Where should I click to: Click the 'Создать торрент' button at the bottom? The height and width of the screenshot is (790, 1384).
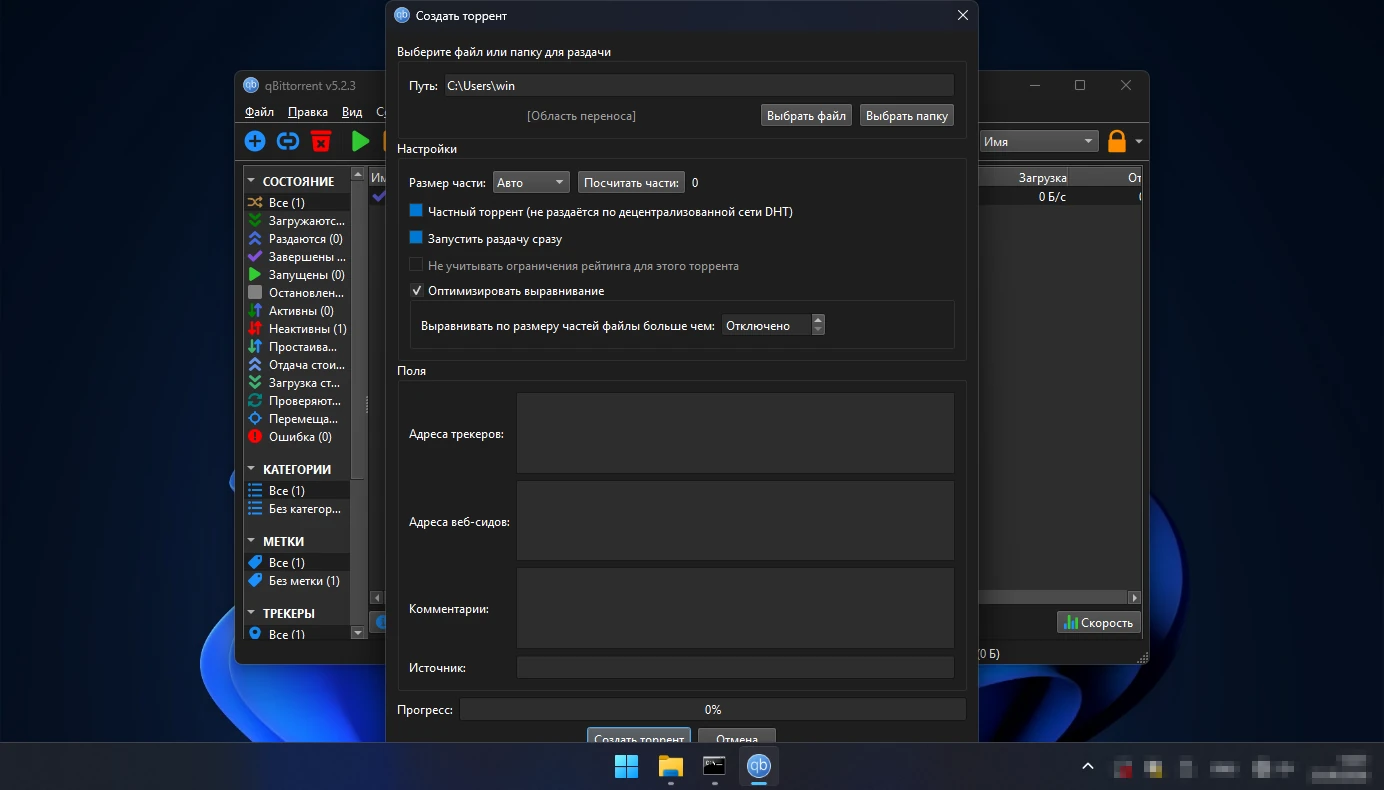tap(639, 735)
